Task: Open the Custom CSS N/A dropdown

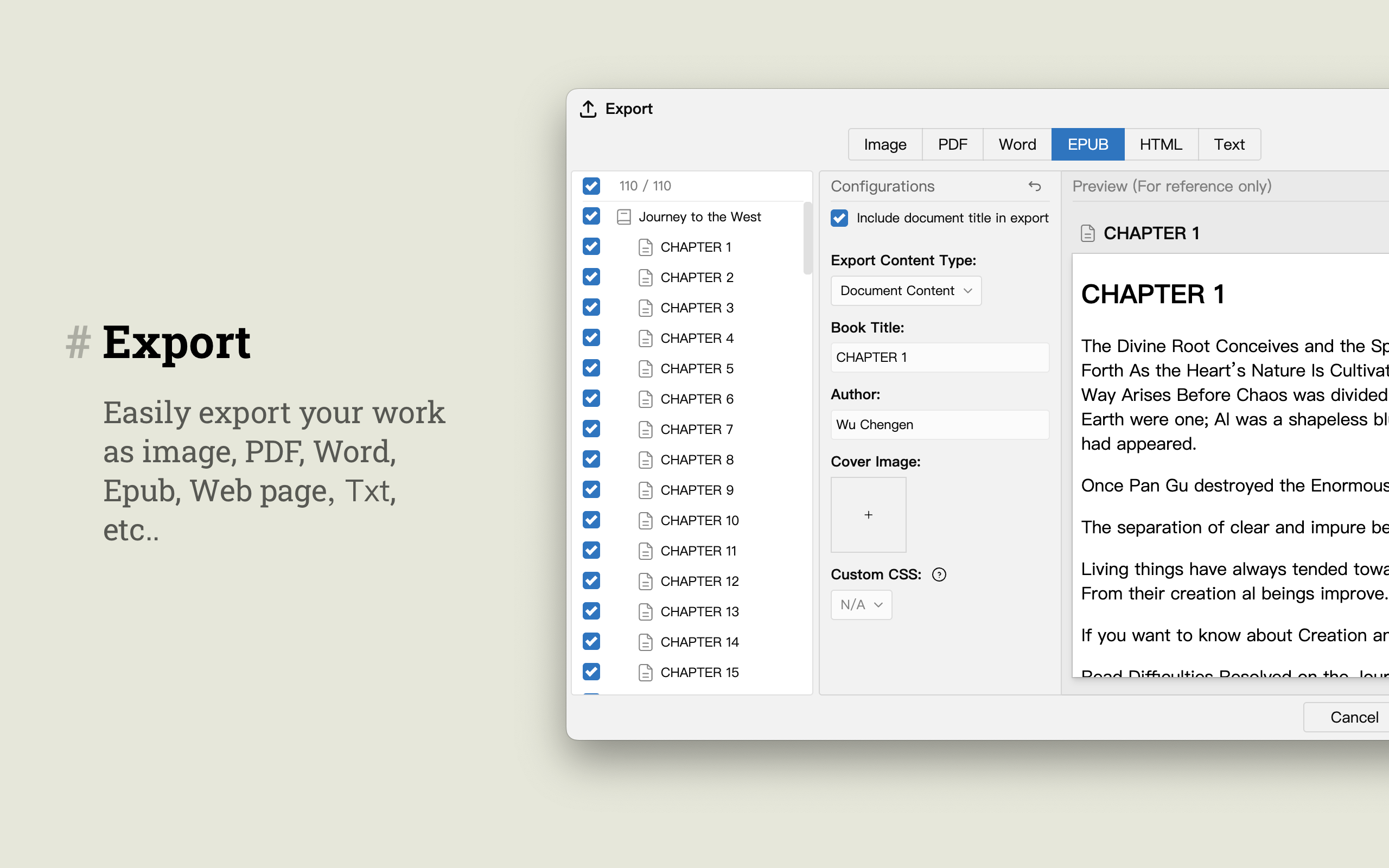Action: click(x=861, y=605)
